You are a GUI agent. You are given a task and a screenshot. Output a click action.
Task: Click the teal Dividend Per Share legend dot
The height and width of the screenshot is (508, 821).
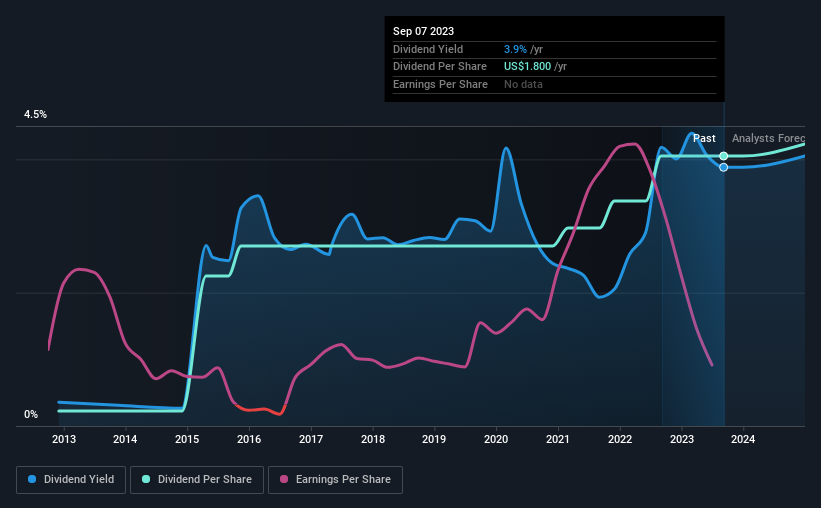click(146, 479)
